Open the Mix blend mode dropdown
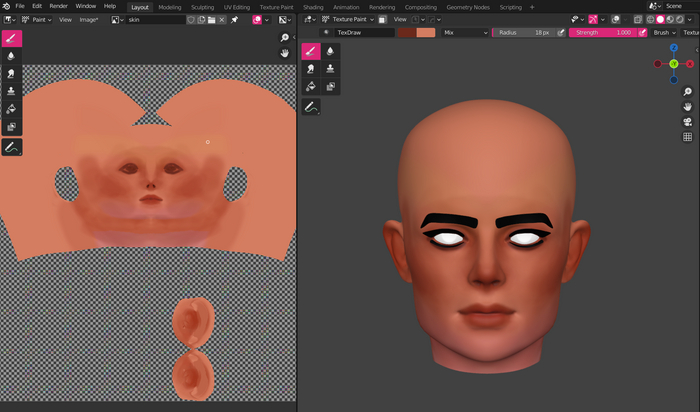Image resolution: width=700 pixels, height=412 pixels. pyautogui.click(x=465, y=33)
